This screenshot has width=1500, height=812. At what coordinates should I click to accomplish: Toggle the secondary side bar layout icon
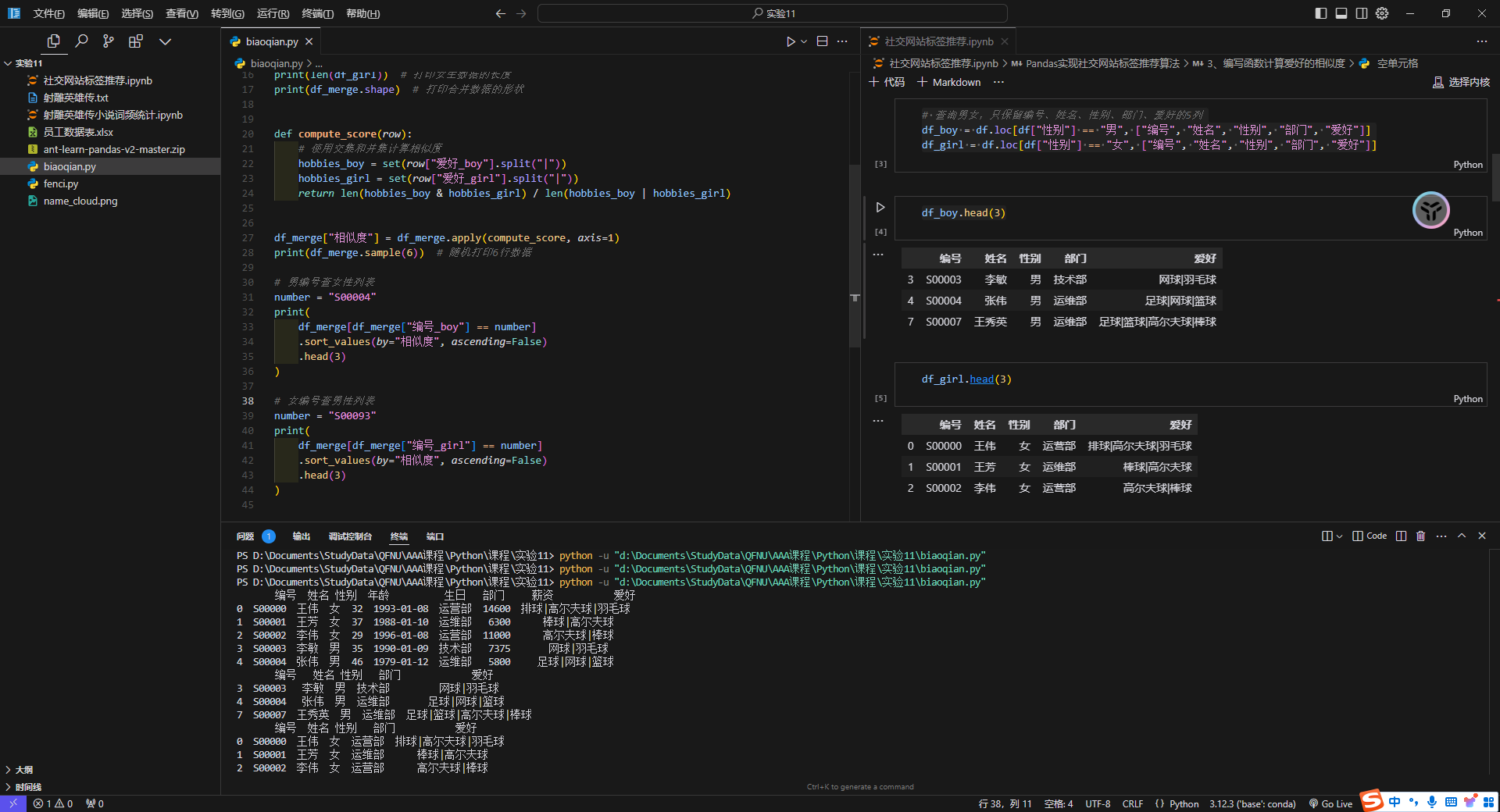[x=1362, y=13]
